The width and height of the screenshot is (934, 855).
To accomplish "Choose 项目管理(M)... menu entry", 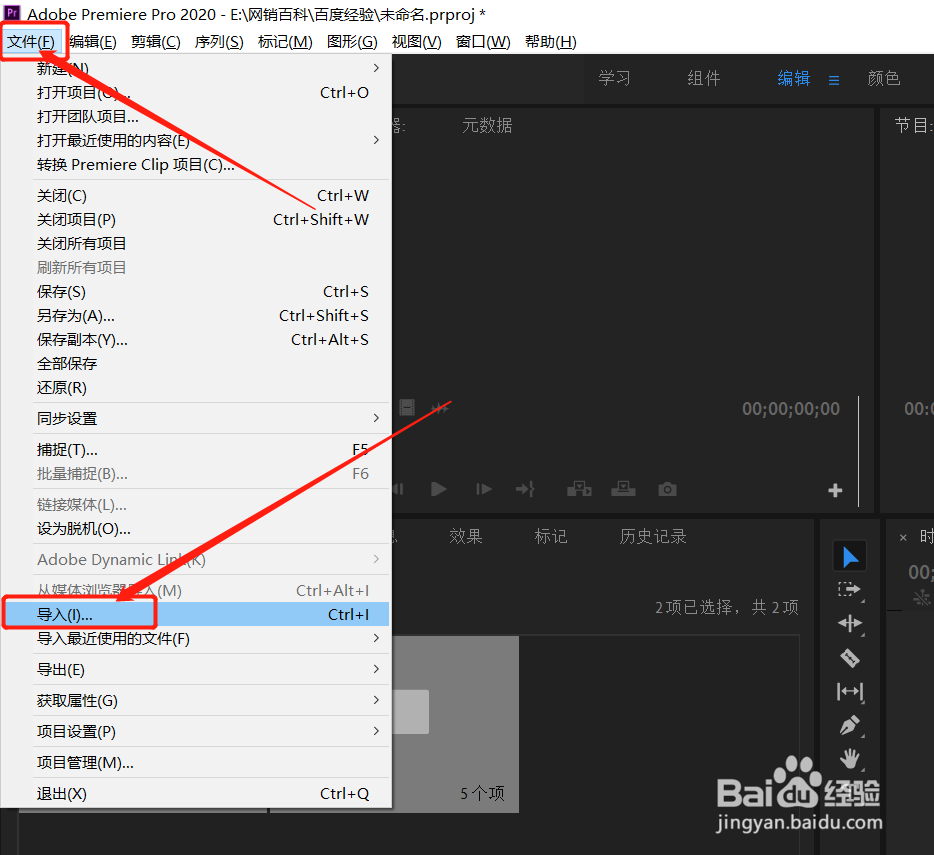I will tap(196, 763).
